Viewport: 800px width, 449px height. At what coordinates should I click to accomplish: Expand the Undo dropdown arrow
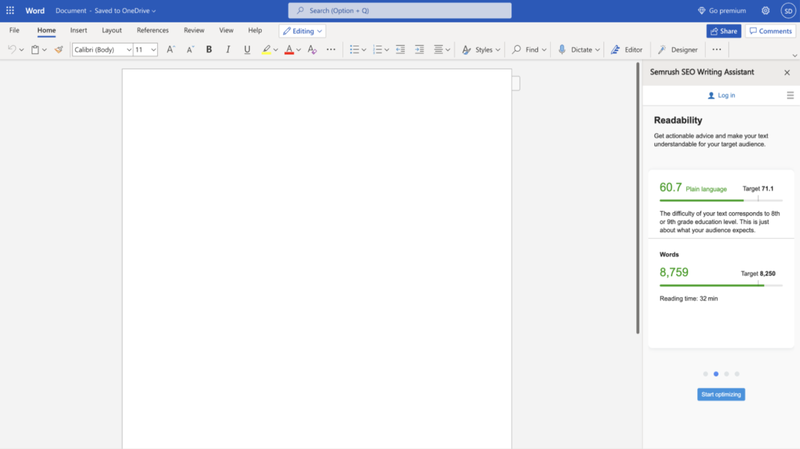tap(21, 50)
